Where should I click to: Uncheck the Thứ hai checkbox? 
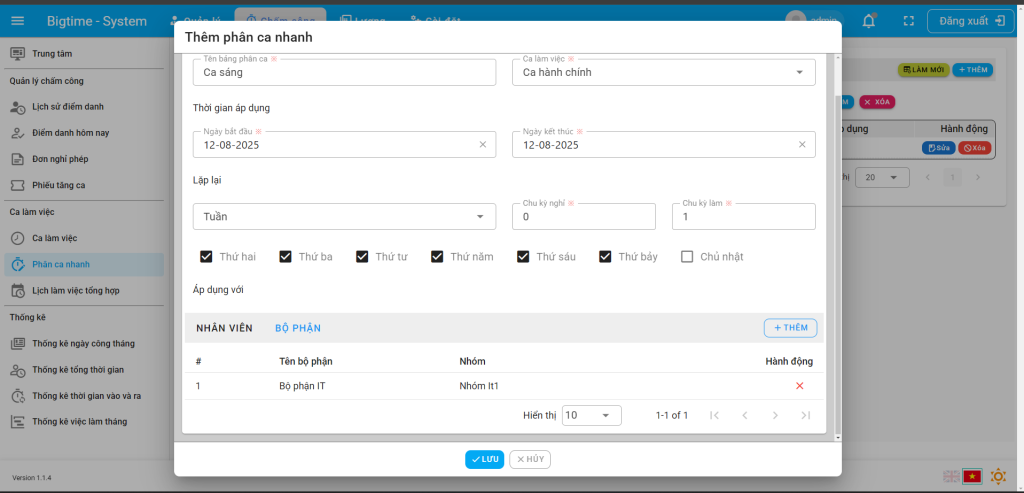(206, 257)
